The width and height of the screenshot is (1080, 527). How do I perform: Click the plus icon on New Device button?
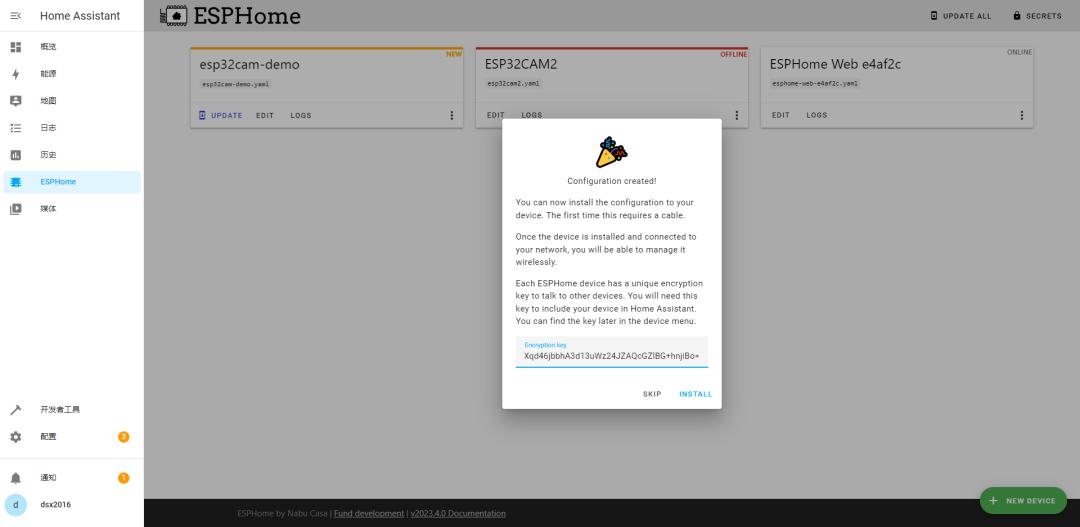(993, 501)
